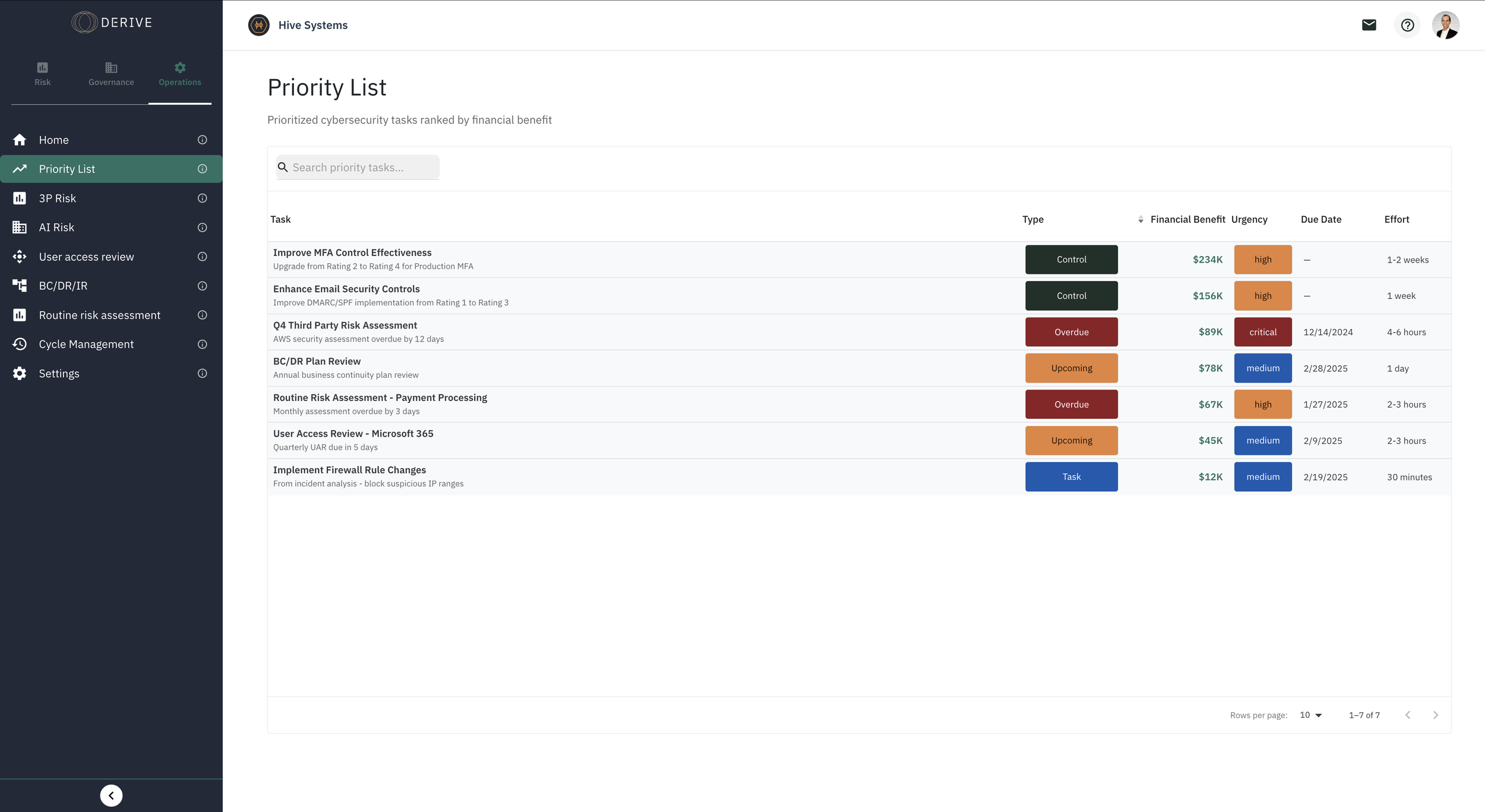The width and height of the screenshot is (1485, 812).
Task: Open the Rows per page dropdown
Action: pyautogui.click(x=1309, y=715)
